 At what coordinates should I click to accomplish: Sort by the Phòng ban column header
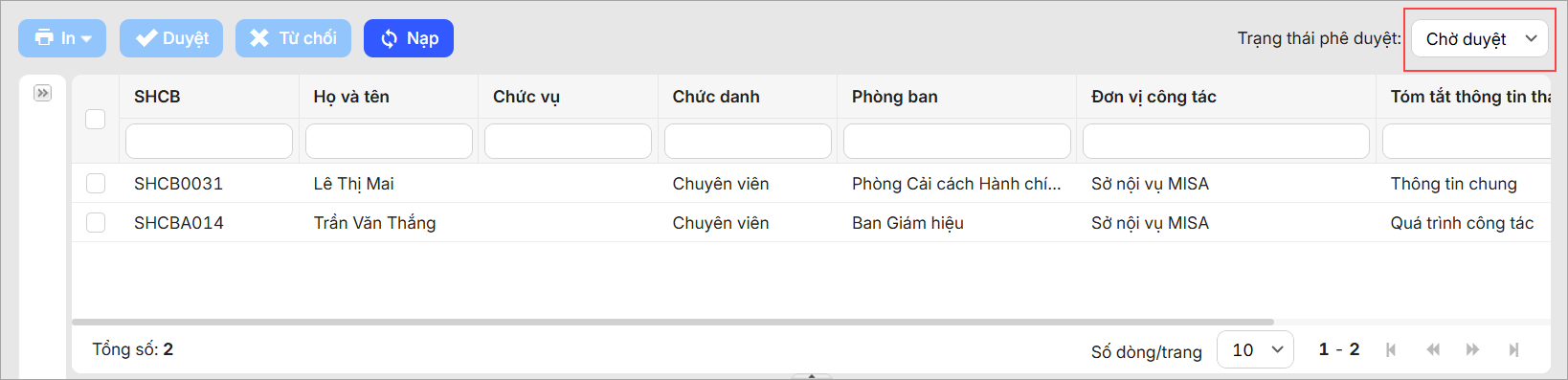point(895,97)
